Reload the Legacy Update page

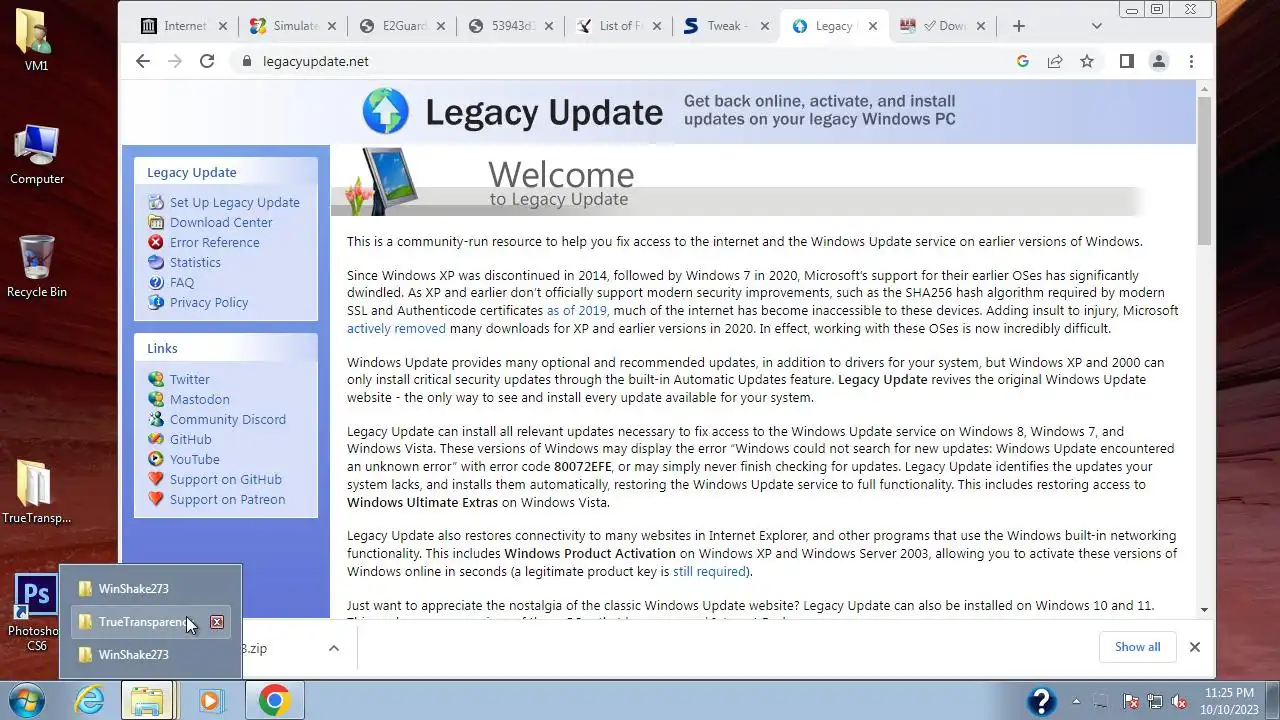pos(207,61)
